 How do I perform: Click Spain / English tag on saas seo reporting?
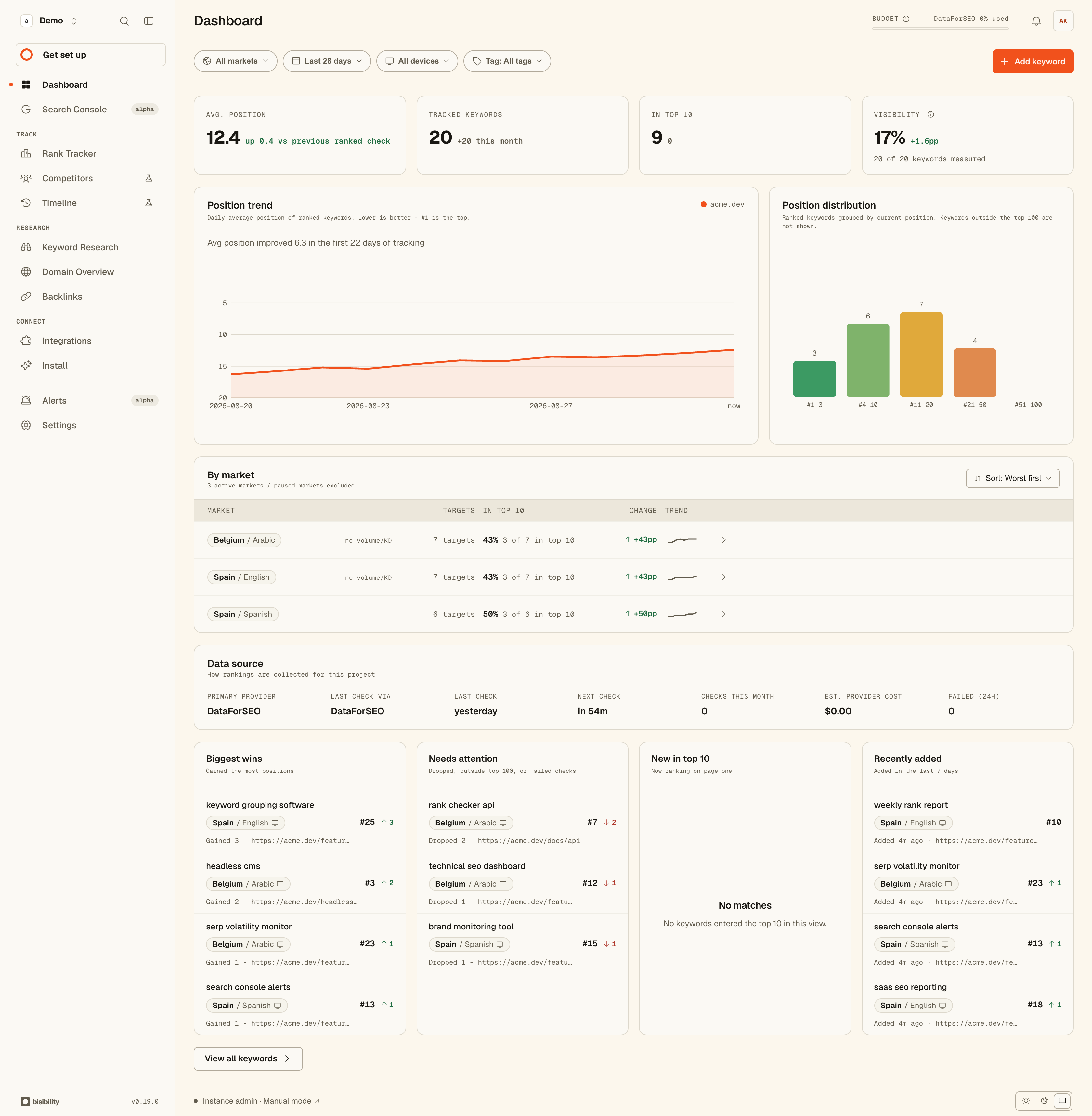(x=913, y=1005)
